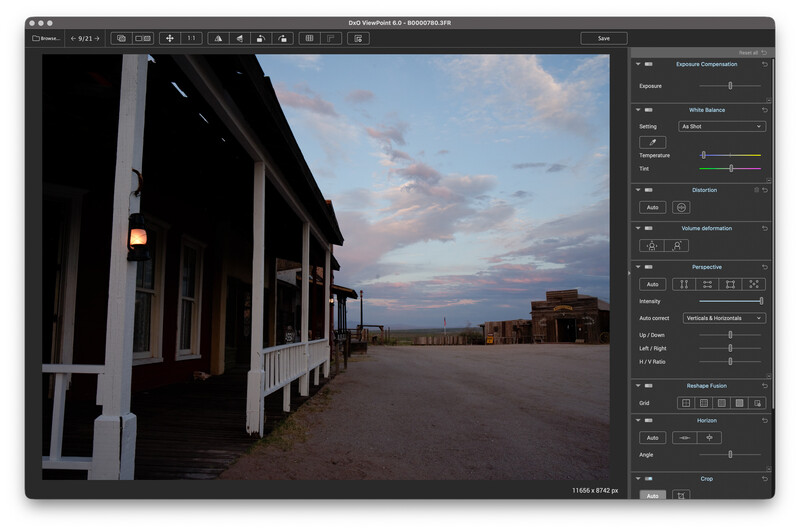Screen dimensions: 800x532
Task: Open the image info toolbar icon
Action: coord(358,38)
